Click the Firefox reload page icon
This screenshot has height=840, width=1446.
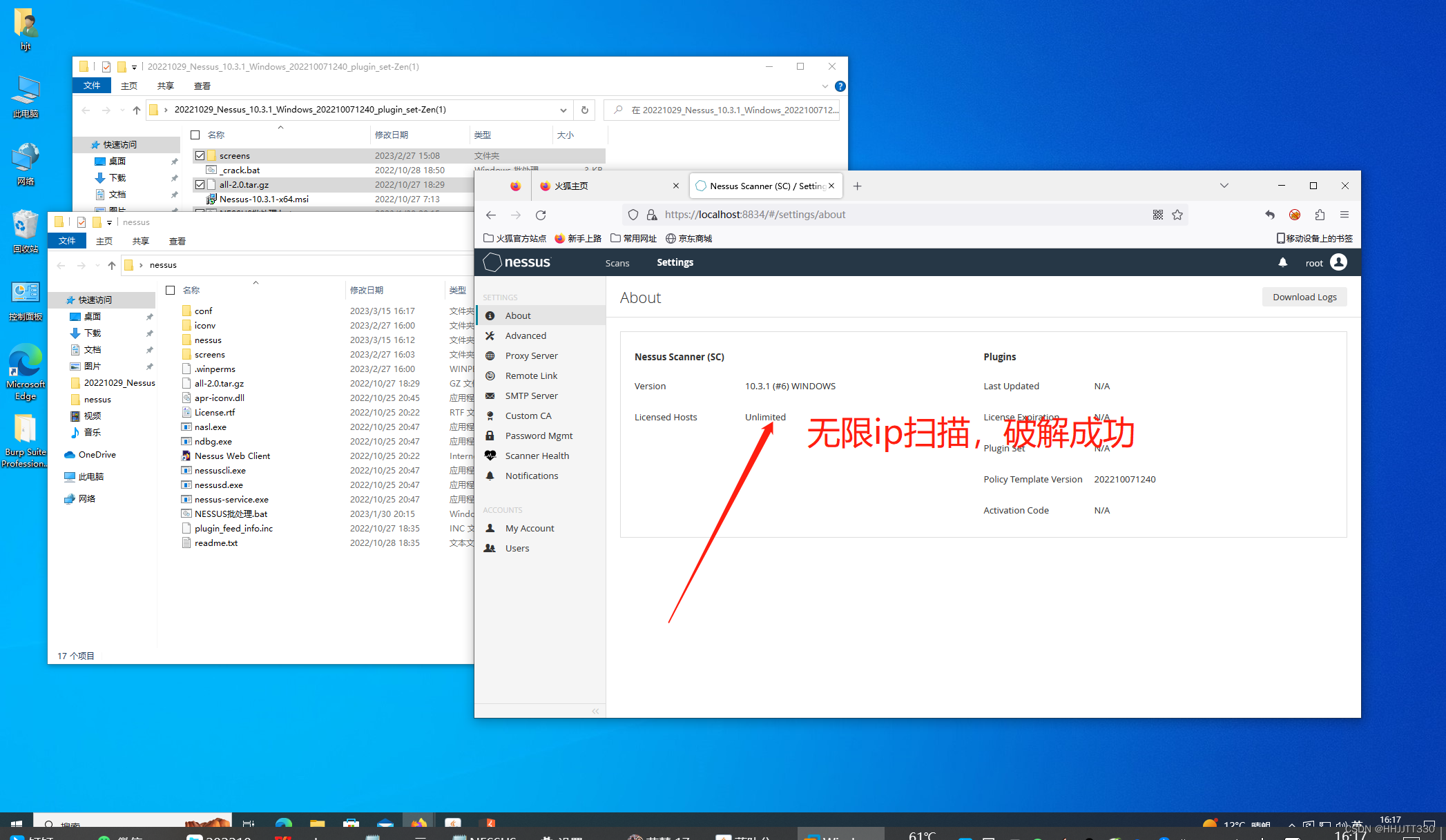pos(541,215)
